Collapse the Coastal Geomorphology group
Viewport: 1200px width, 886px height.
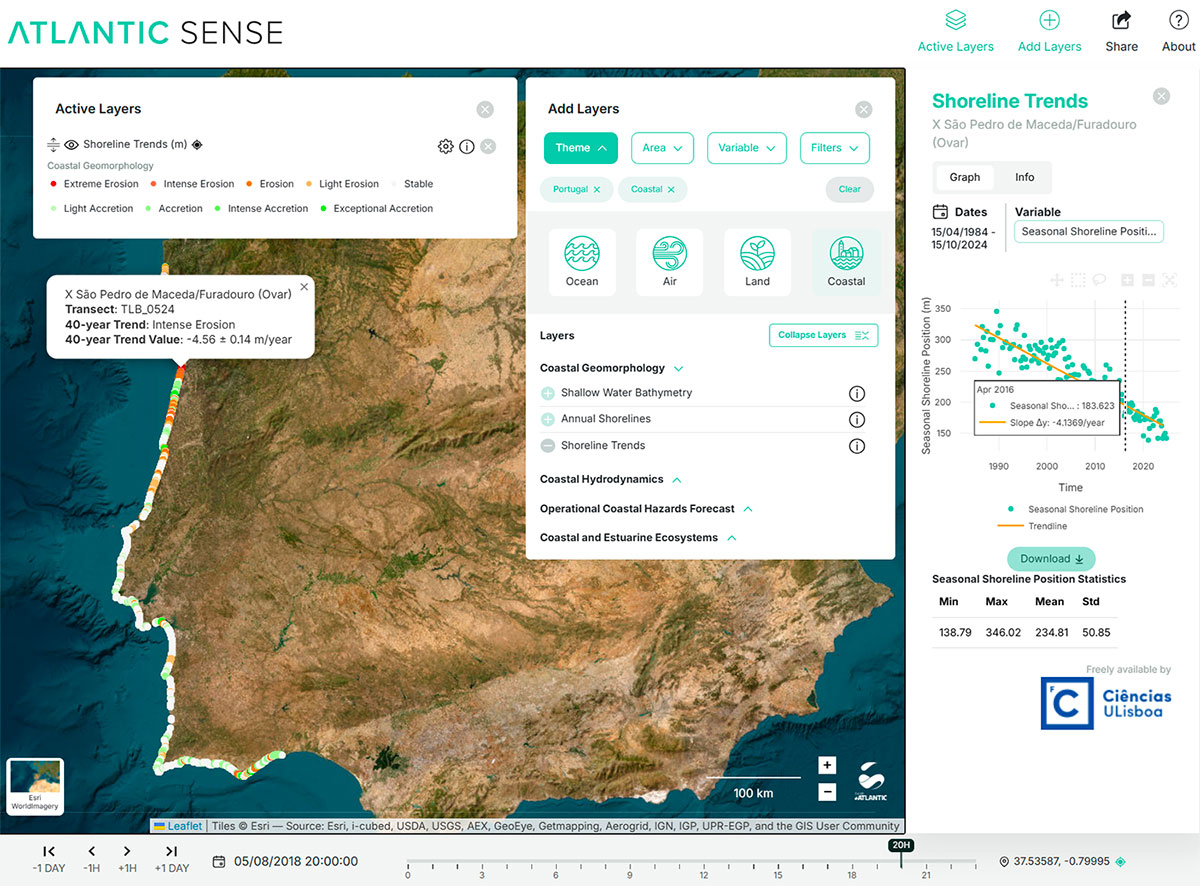click(x=679, y=369)
